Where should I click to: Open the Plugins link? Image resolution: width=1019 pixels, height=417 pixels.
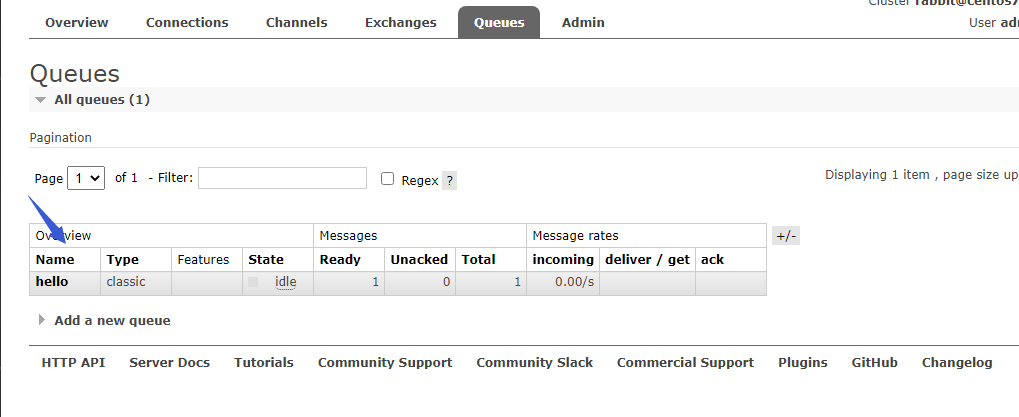click(x=803, y=363)
